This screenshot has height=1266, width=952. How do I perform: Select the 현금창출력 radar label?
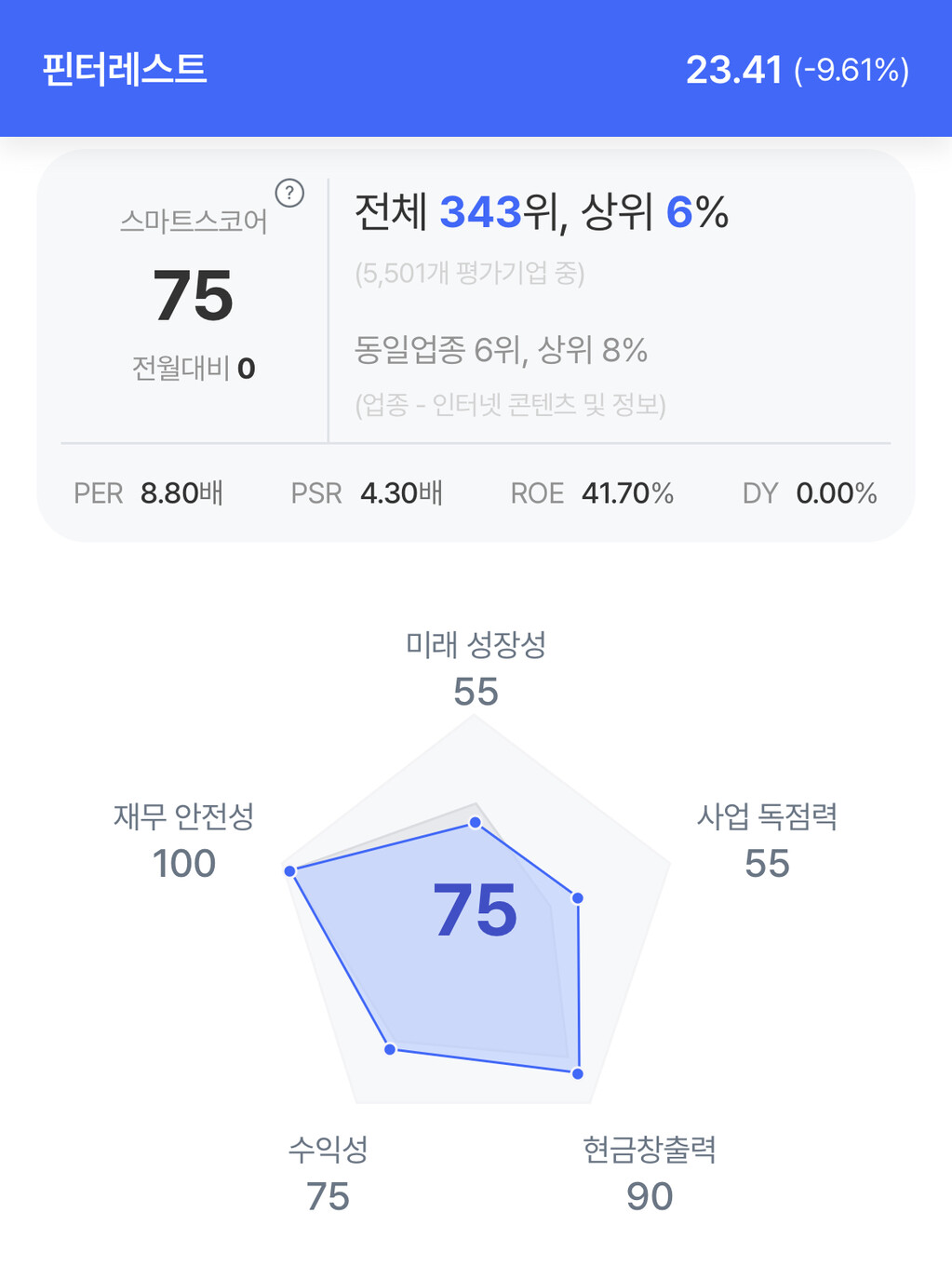(650, 1150)
